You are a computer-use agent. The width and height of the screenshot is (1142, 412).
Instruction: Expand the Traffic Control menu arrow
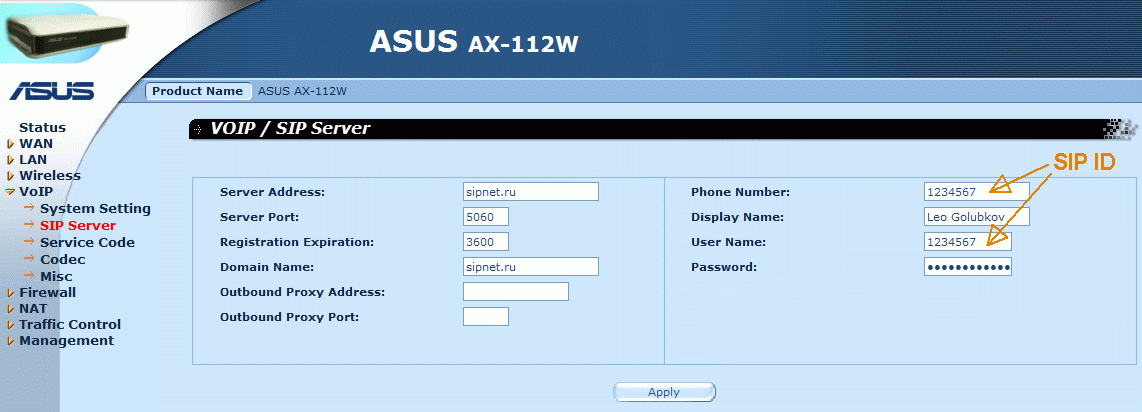click(11, 325)
